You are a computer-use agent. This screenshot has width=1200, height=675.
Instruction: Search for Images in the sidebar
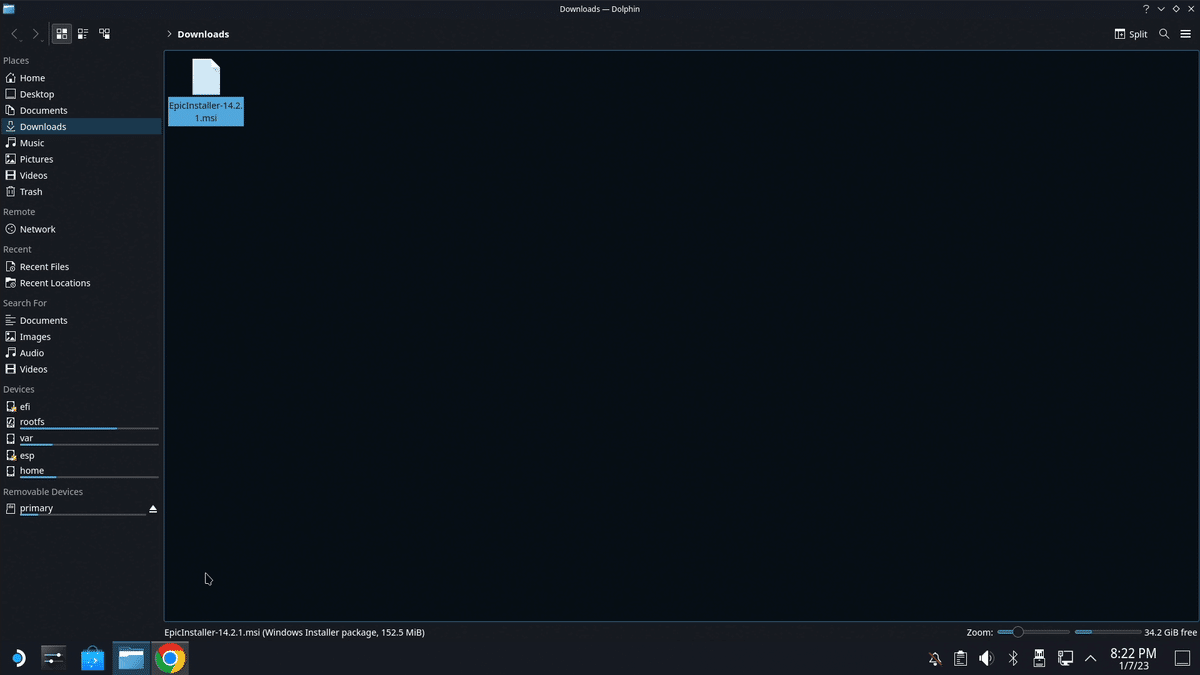click(80, 337)
